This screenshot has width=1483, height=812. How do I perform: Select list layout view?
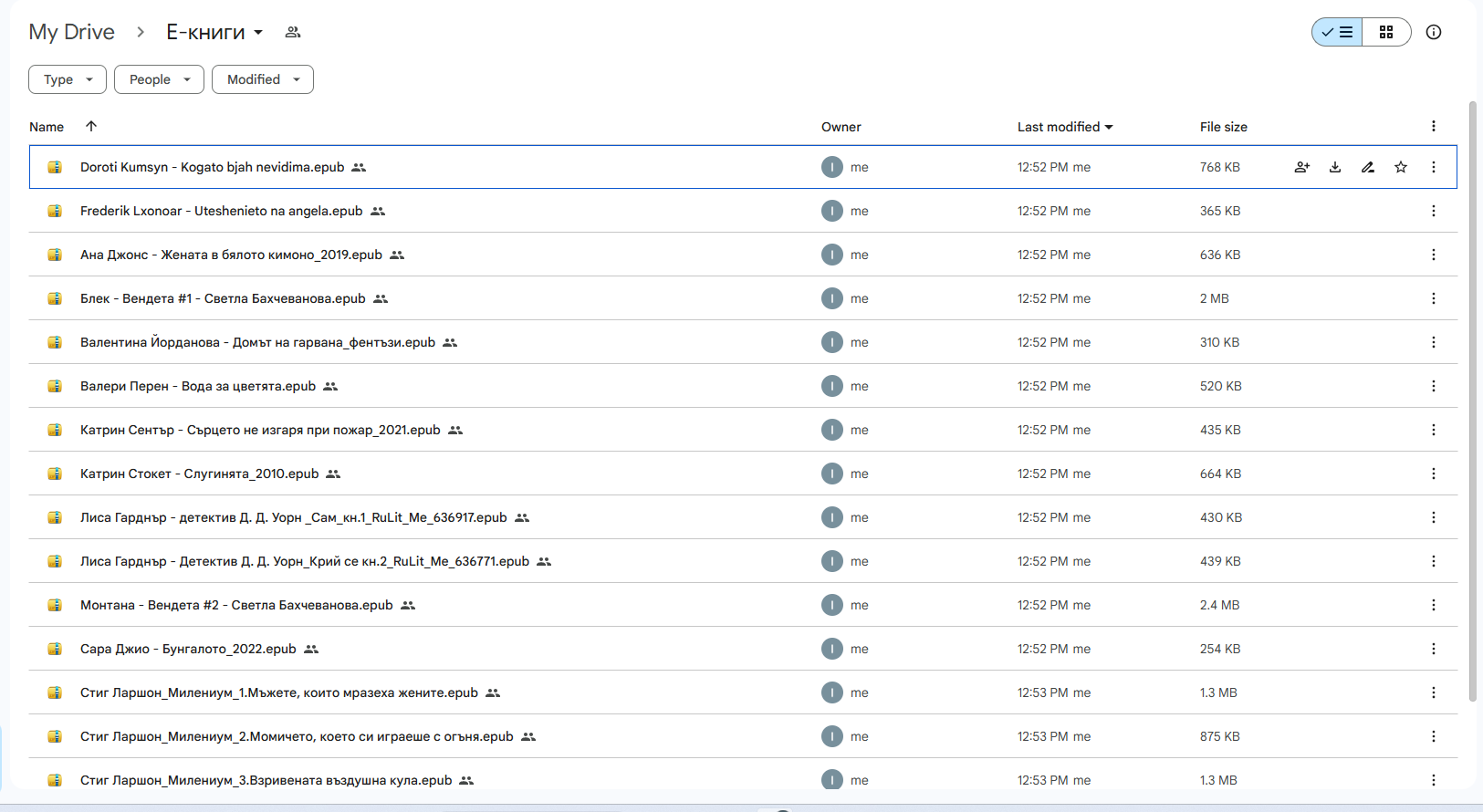click(x=1337, y=32)
